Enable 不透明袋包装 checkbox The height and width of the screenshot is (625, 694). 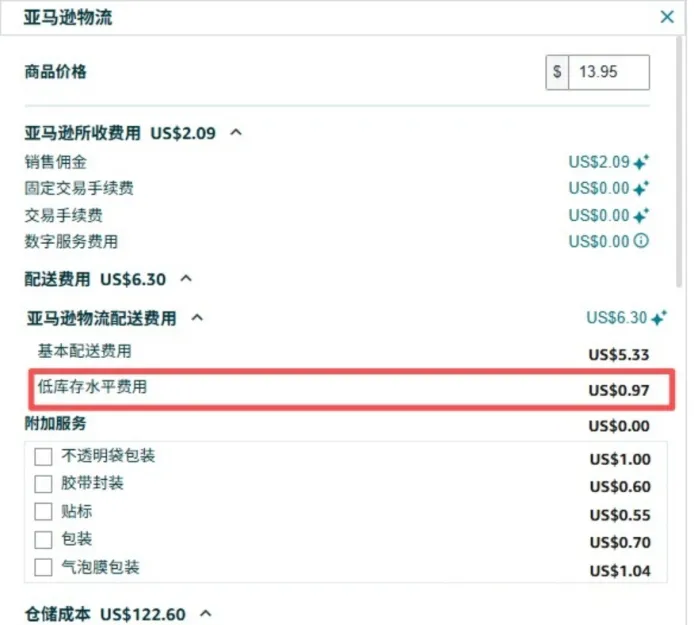[43, 457]
